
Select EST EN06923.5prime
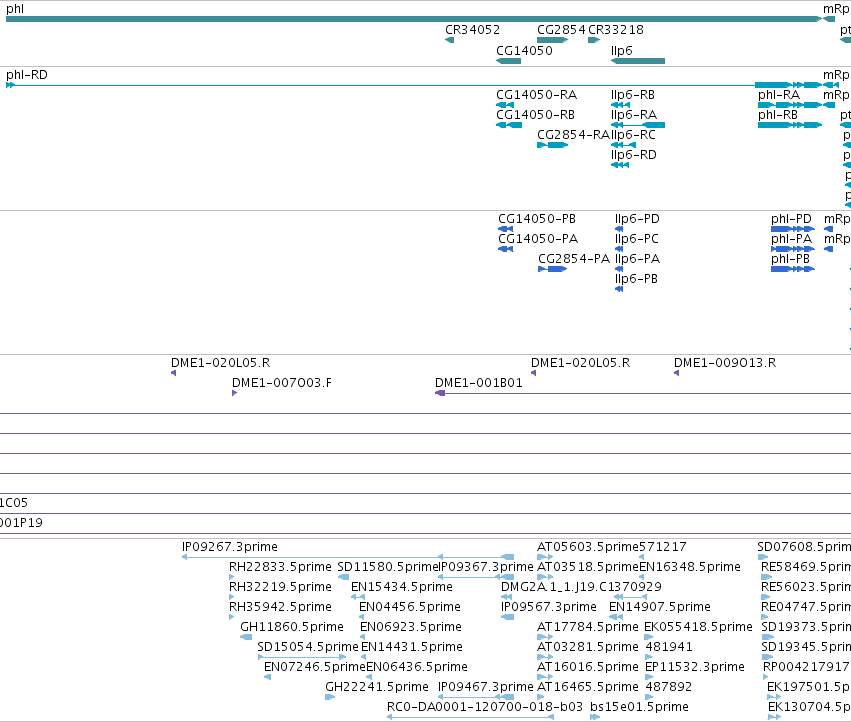pyautogui.click(x=411, y=627)
